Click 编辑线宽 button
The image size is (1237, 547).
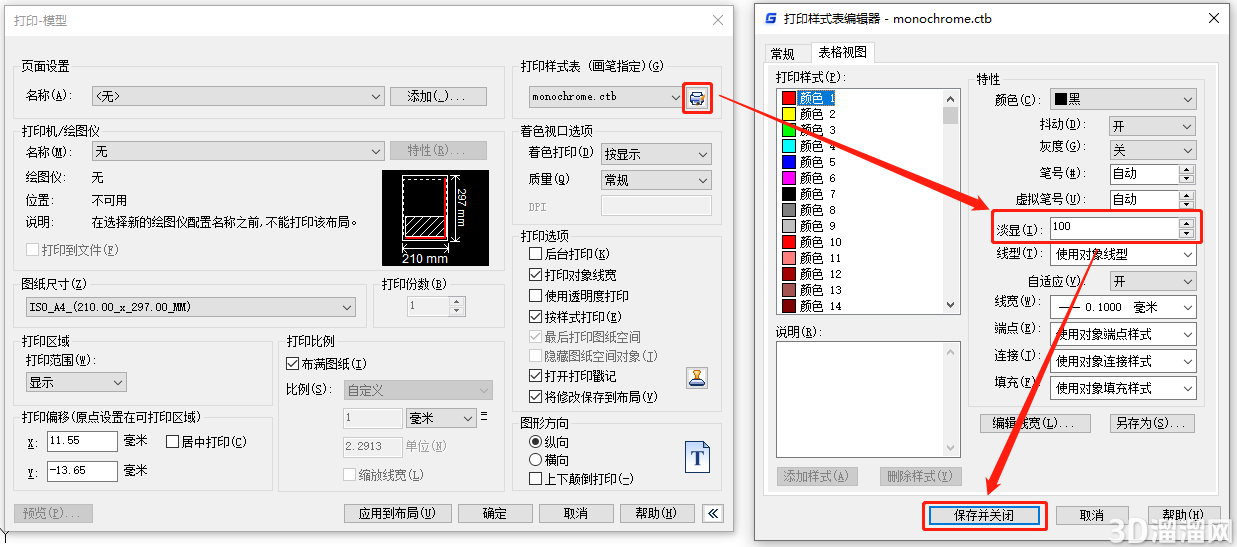point(1035,423)
